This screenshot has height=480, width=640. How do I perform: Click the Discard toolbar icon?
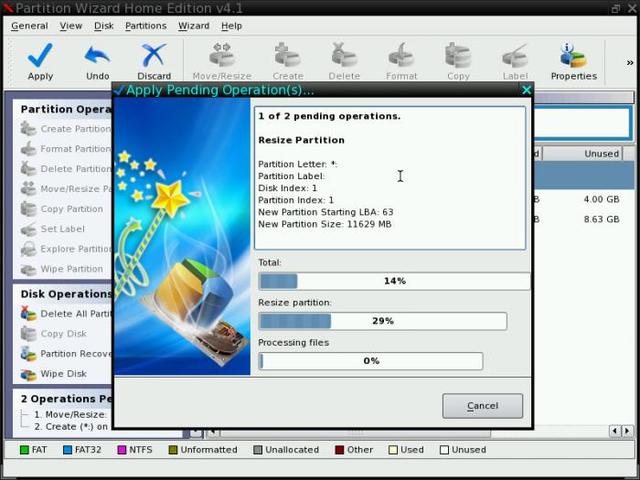point(154,55)
